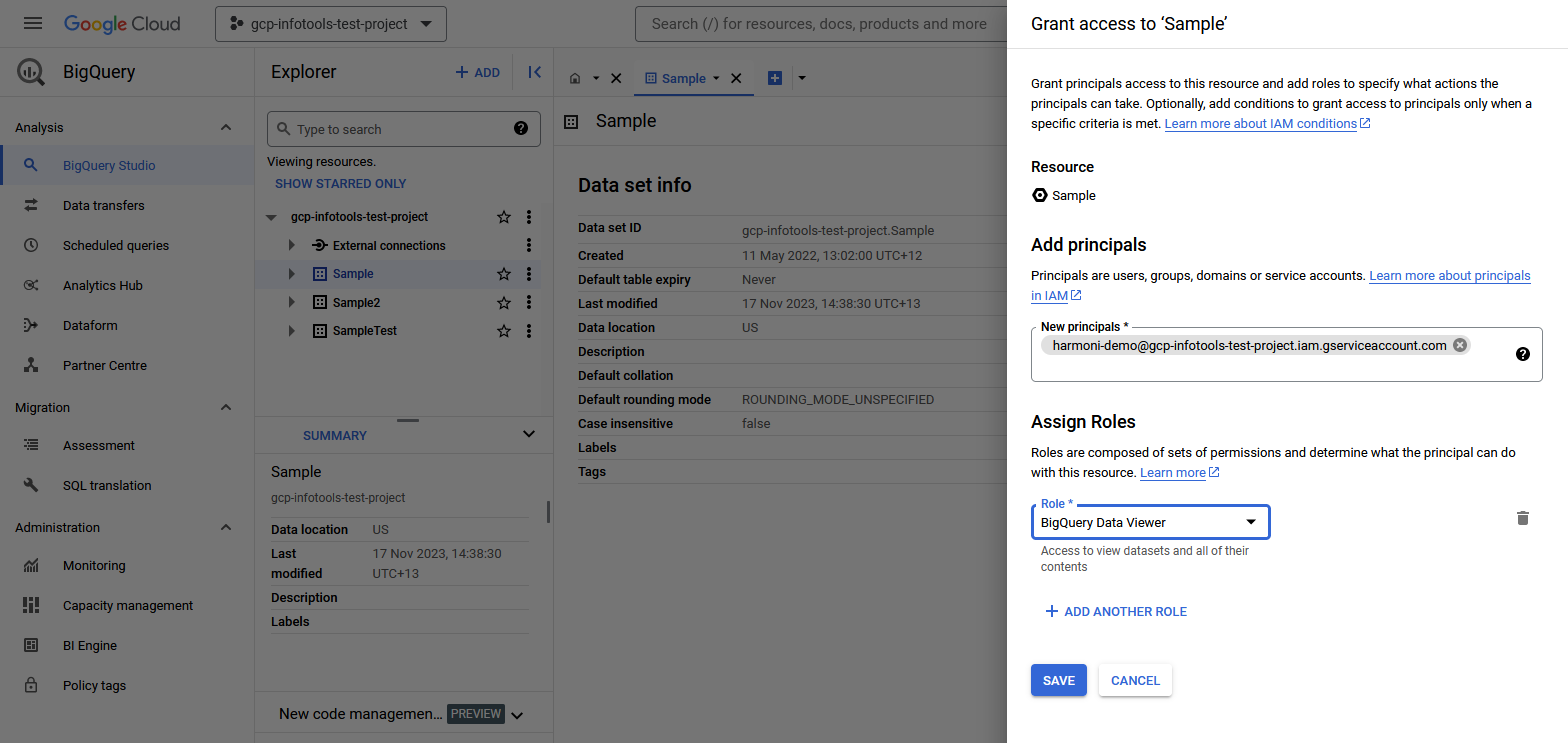The image size is (1568, 743).
Task: Click Type to search Explorer field
Action: coord(404,129)
